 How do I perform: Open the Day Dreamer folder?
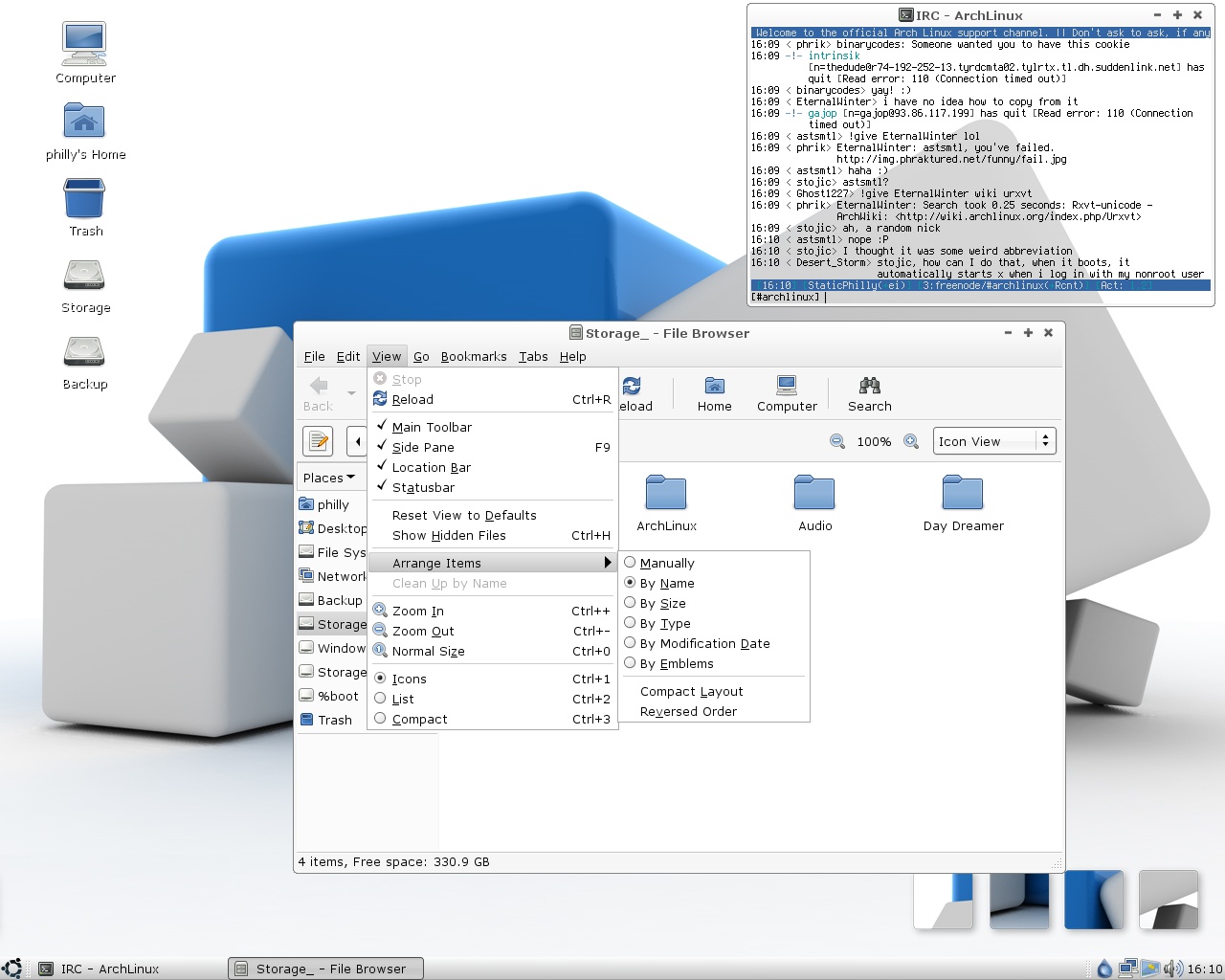[963, 503]
